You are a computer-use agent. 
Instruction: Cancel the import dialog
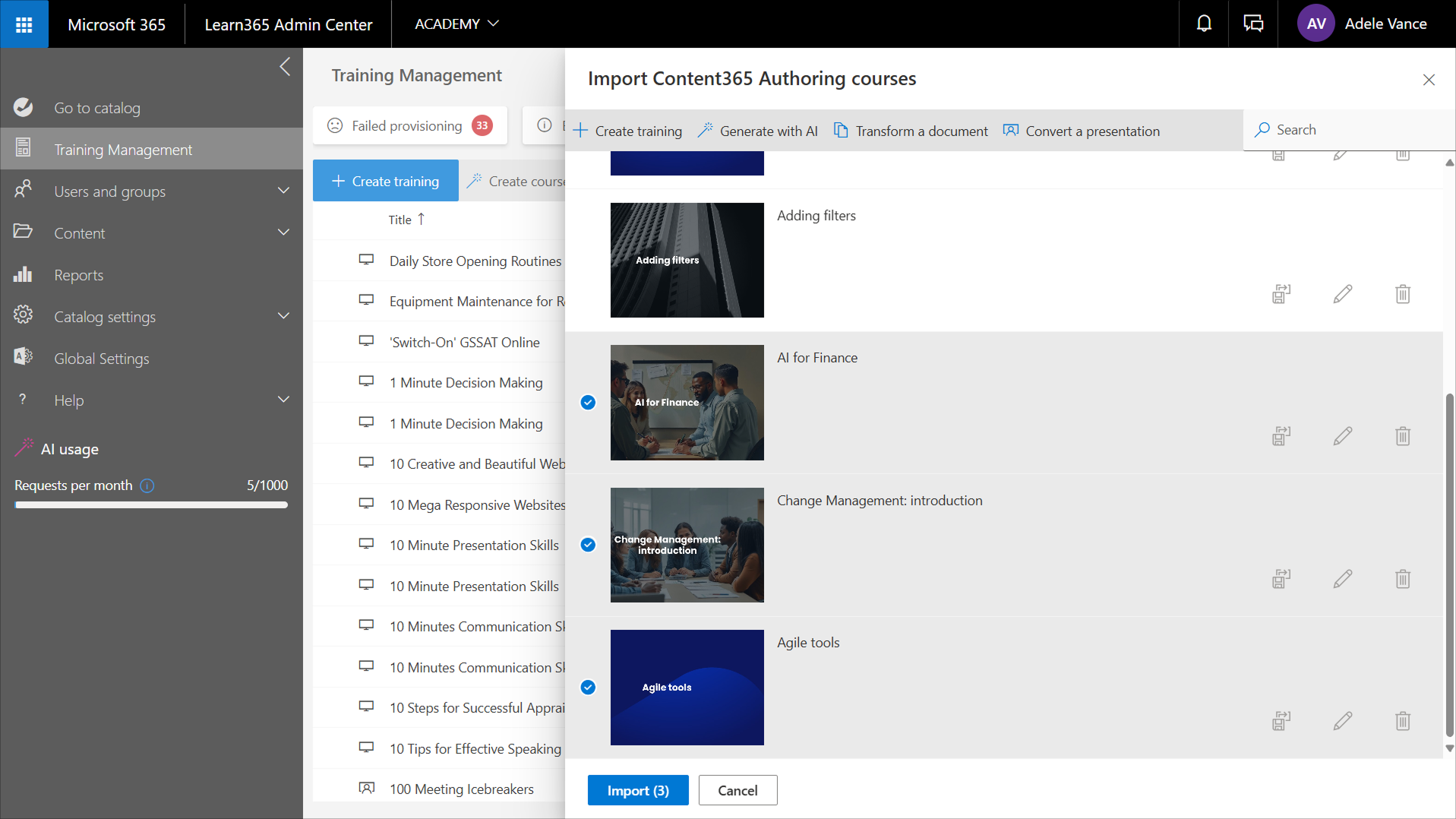point(737,790)
